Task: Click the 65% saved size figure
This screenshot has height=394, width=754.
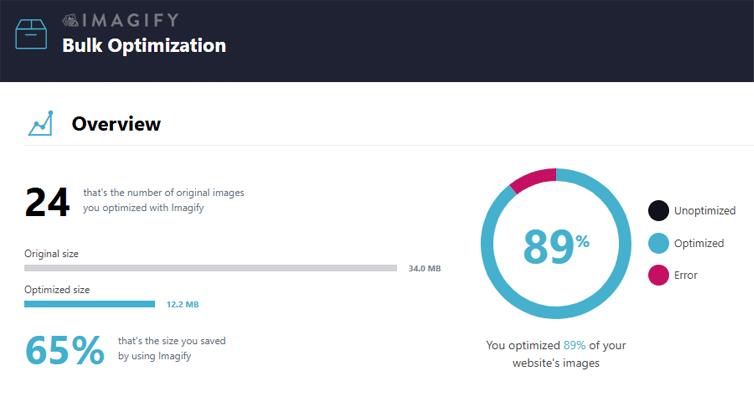Action: (64, 350)
